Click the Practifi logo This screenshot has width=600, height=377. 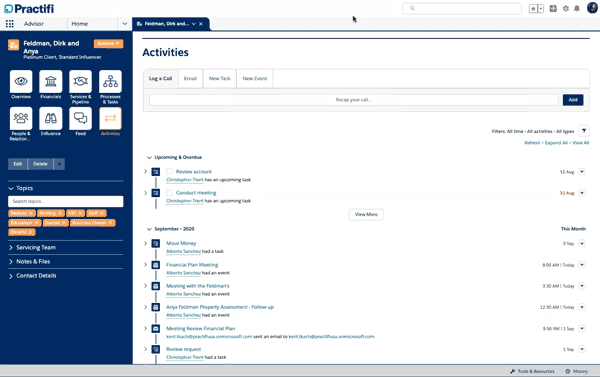29,8
